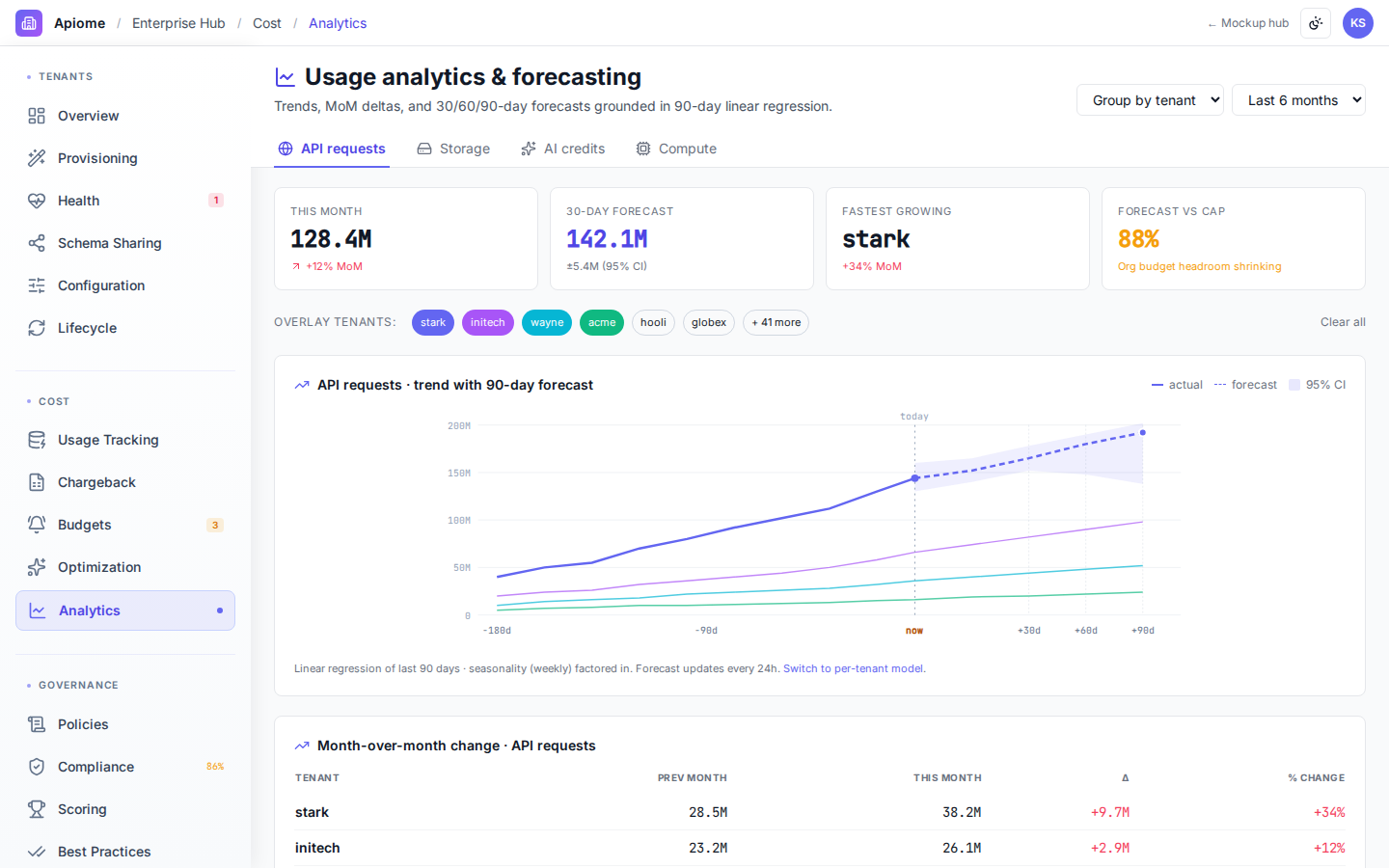Expand the + 41 more tenants chip
The image size is (1389, 868).
(x=776, y=322)
